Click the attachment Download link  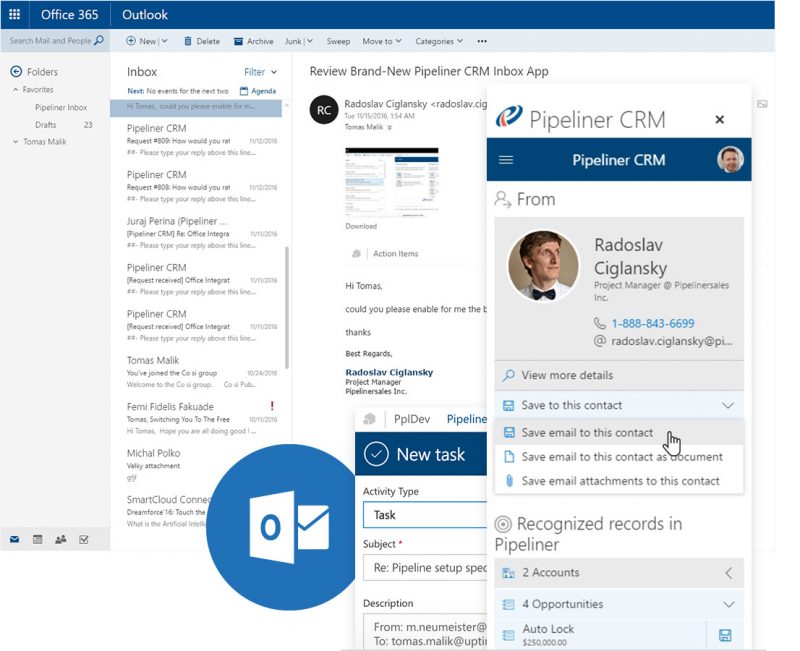coord(361,226)
